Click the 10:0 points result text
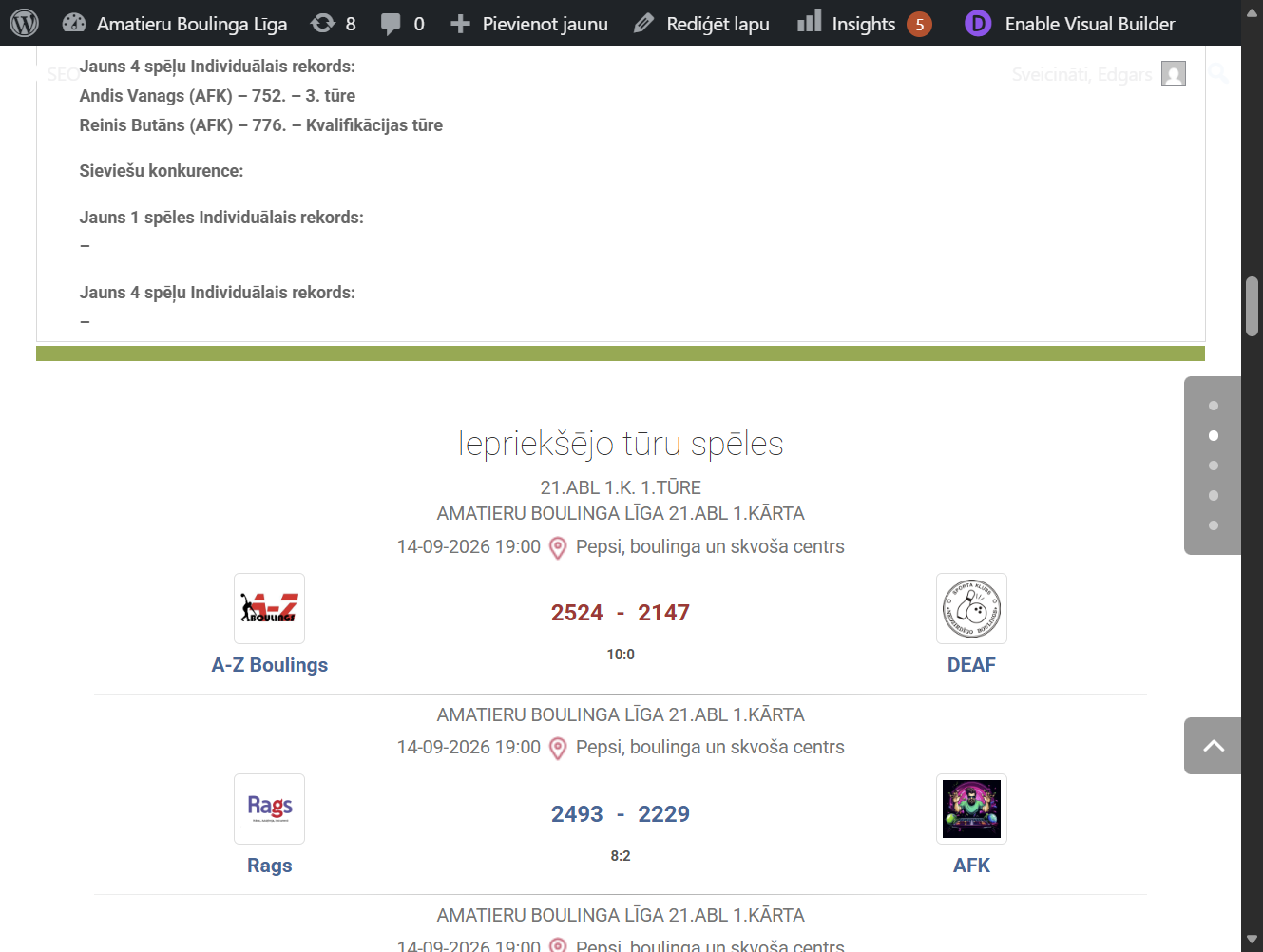This screenshot has height=952, width=1263. pos(621,655)
